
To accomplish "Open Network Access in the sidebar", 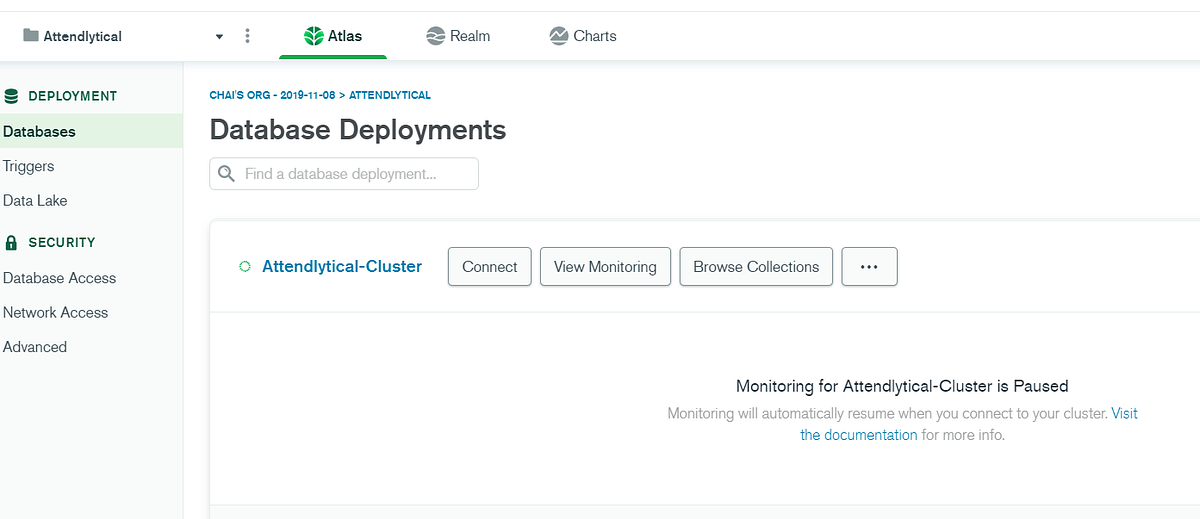I will coord(55,312).
